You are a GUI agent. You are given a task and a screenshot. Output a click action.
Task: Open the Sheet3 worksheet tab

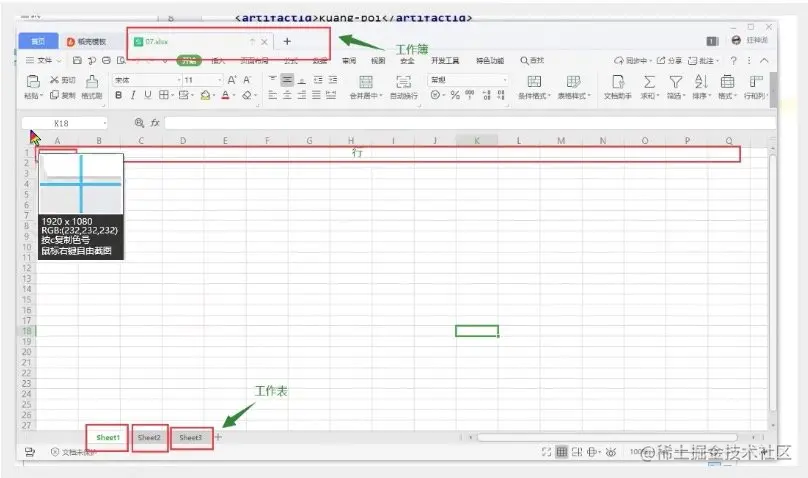(x=191, y=437)
